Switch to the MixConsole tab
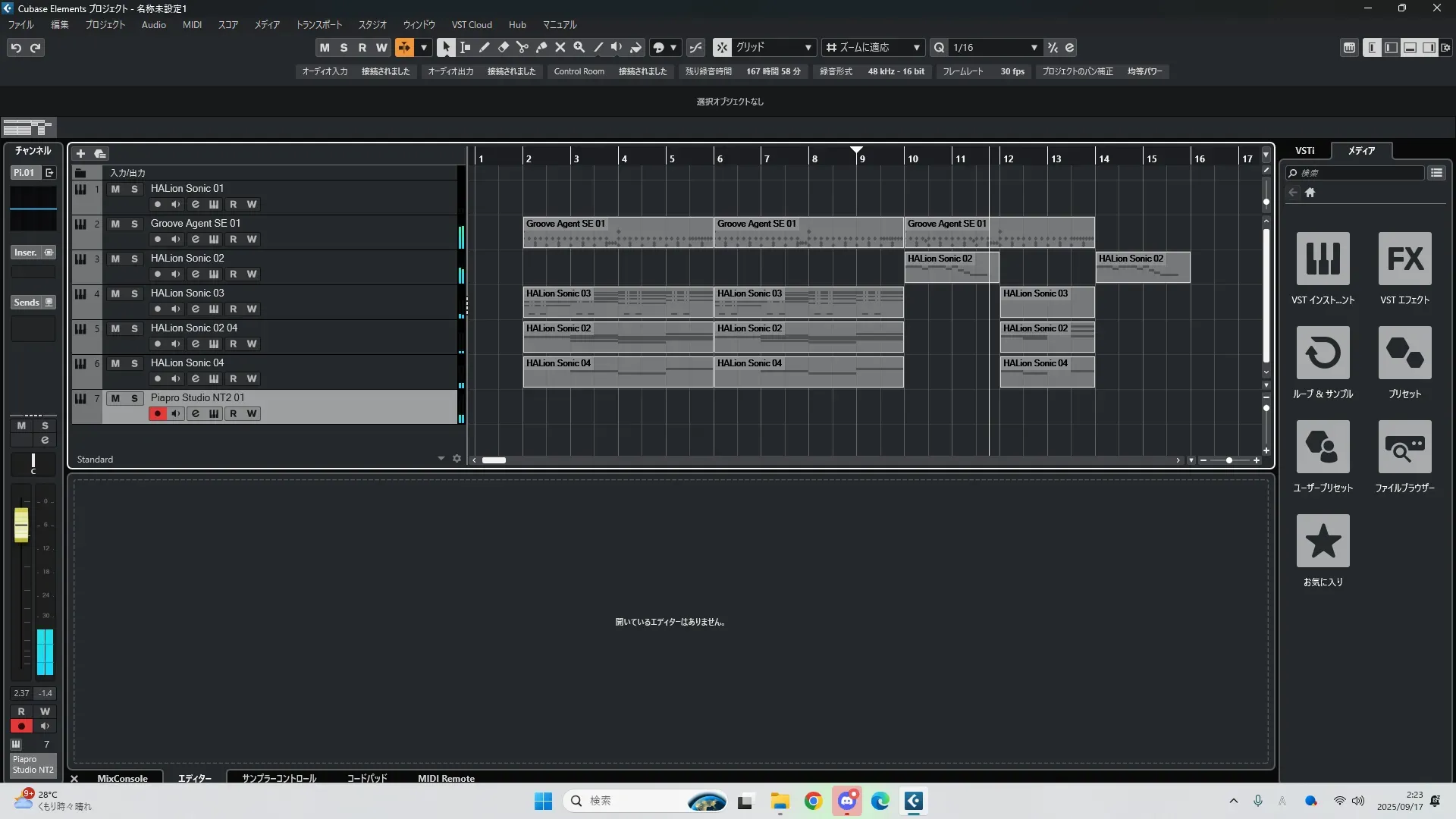The image size is (1456, 819). pos(122,778)
